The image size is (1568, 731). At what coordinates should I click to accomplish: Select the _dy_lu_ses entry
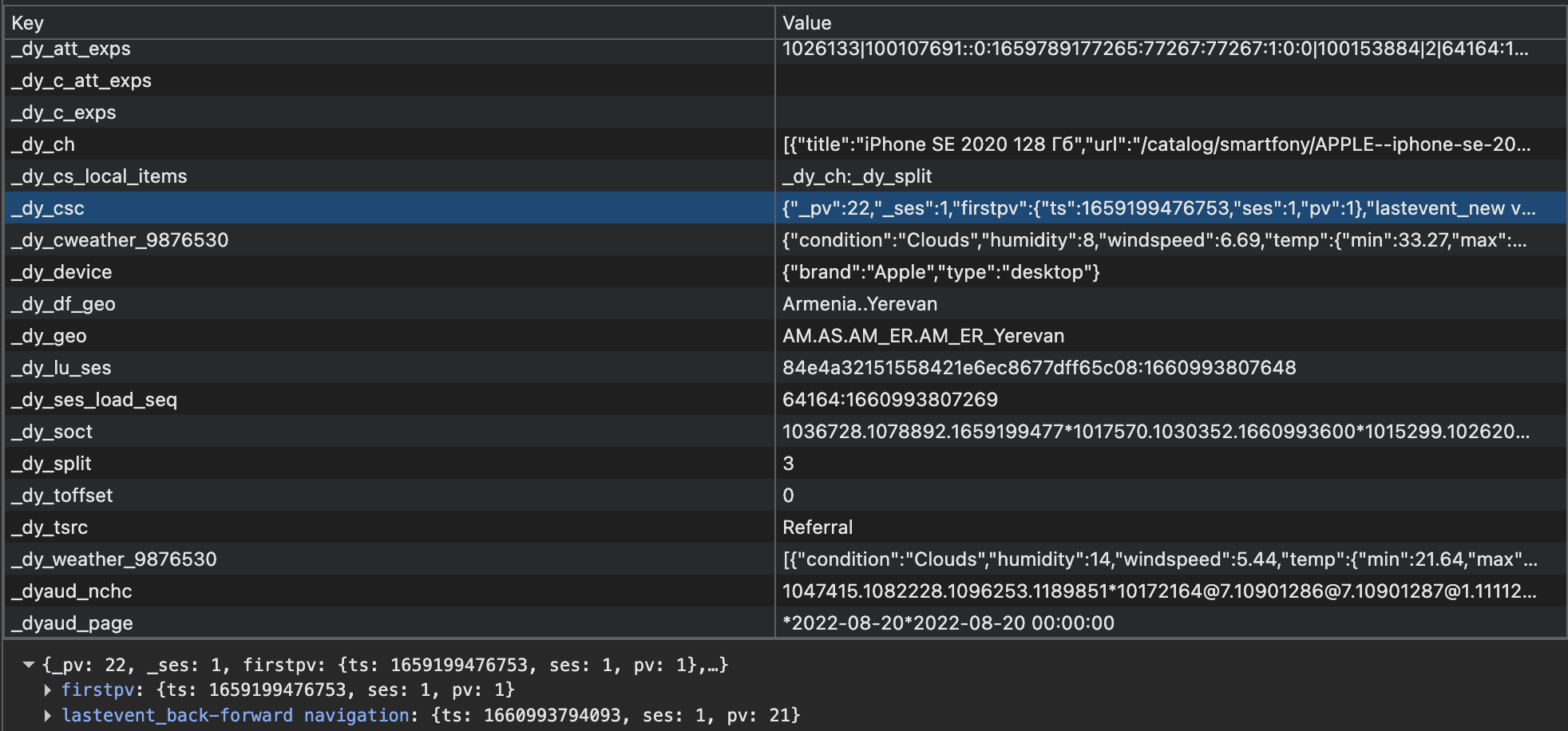click(x=61, y=368)
